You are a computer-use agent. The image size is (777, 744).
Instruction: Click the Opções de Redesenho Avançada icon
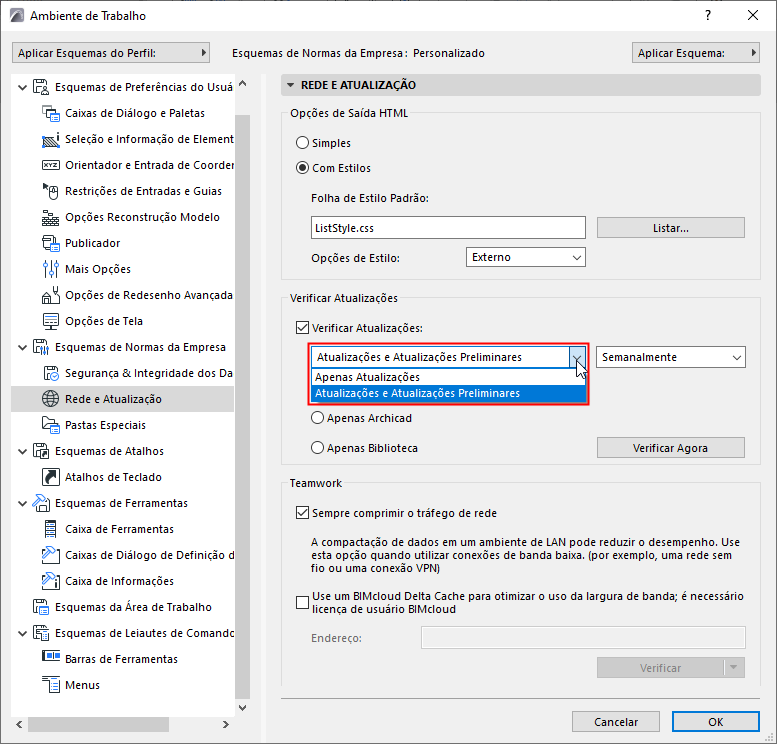click(51, 295)
